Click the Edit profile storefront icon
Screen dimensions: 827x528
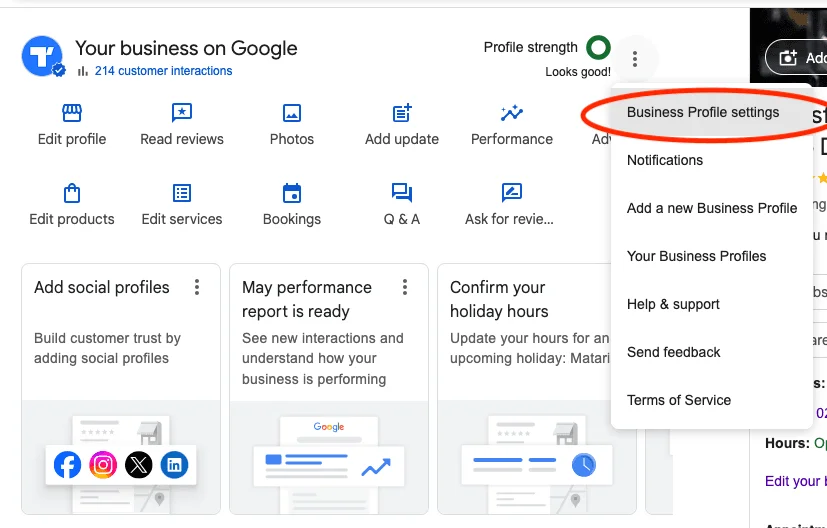coord(72,113)
